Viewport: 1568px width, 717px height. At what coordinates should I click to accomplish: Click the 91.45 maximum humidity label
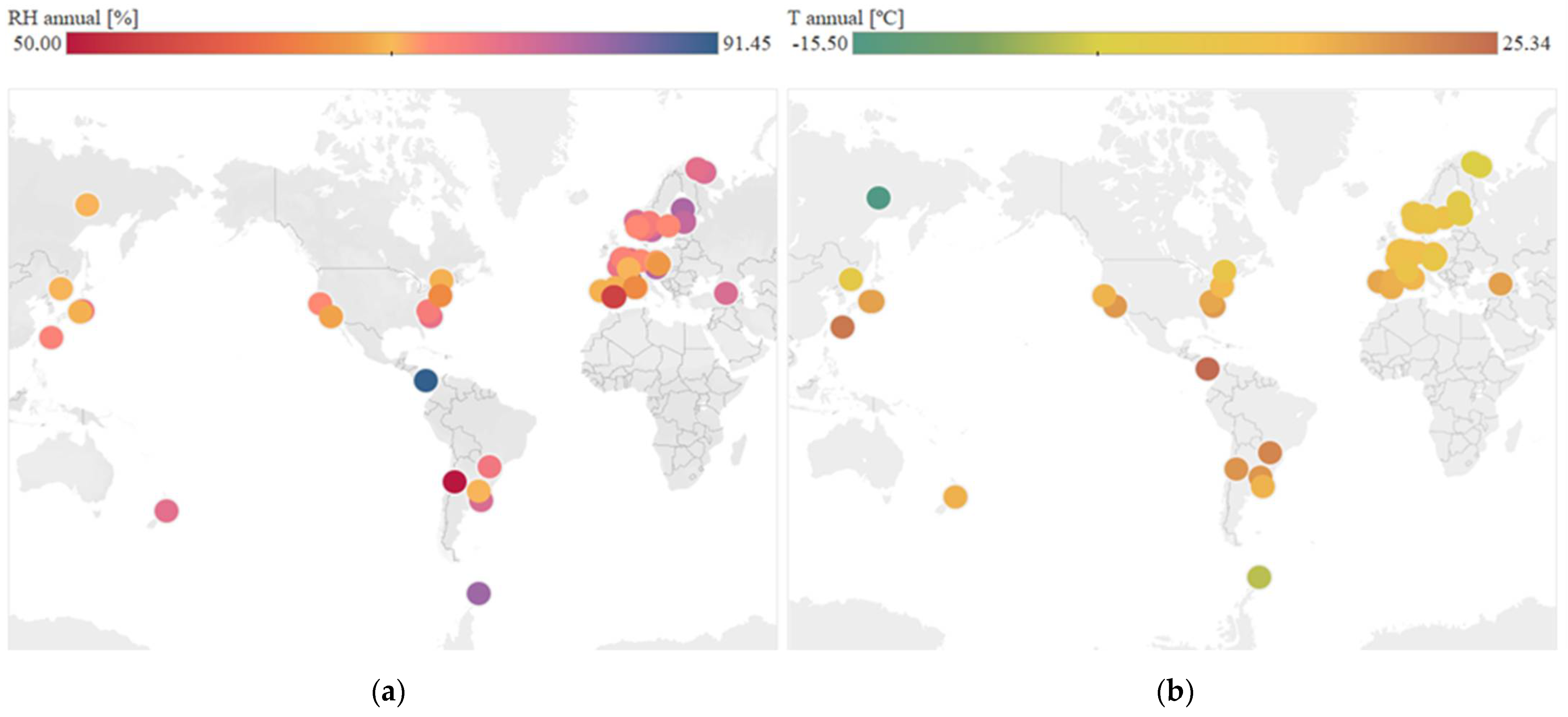(x=746, y=43)
